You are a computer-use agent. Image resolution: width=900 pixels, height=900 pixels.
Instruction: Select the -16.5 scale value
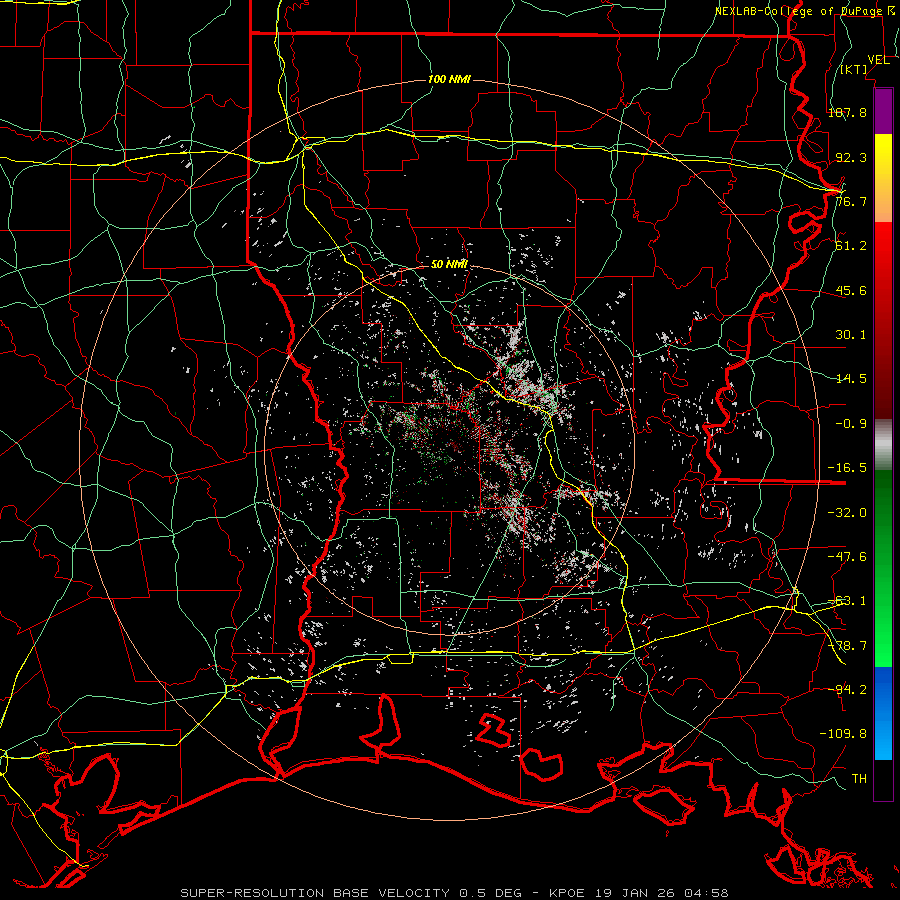pos(847,468)
